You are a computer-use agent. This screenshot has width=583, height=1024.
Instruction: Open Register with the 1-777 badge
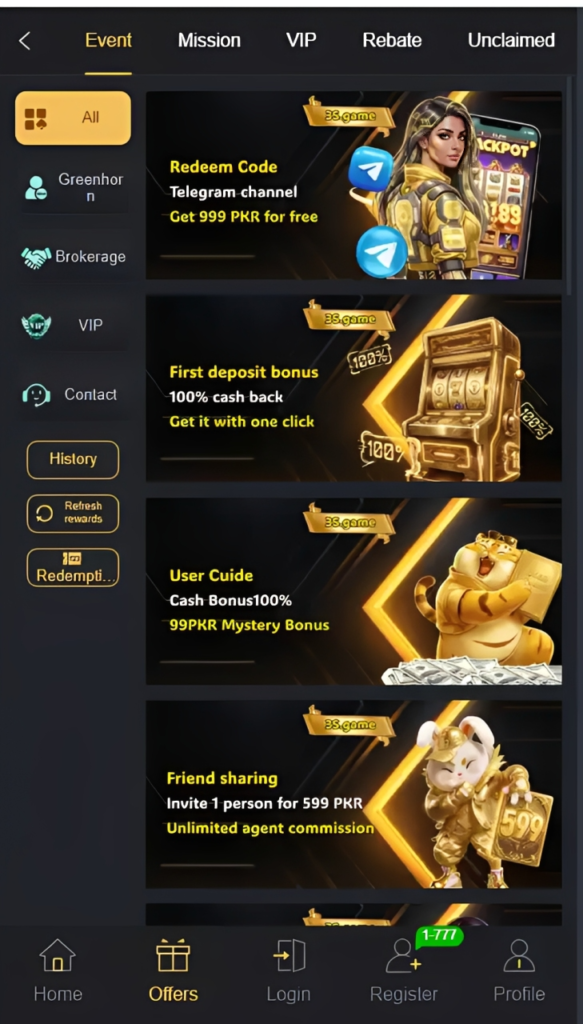click(x=403, y=970)
